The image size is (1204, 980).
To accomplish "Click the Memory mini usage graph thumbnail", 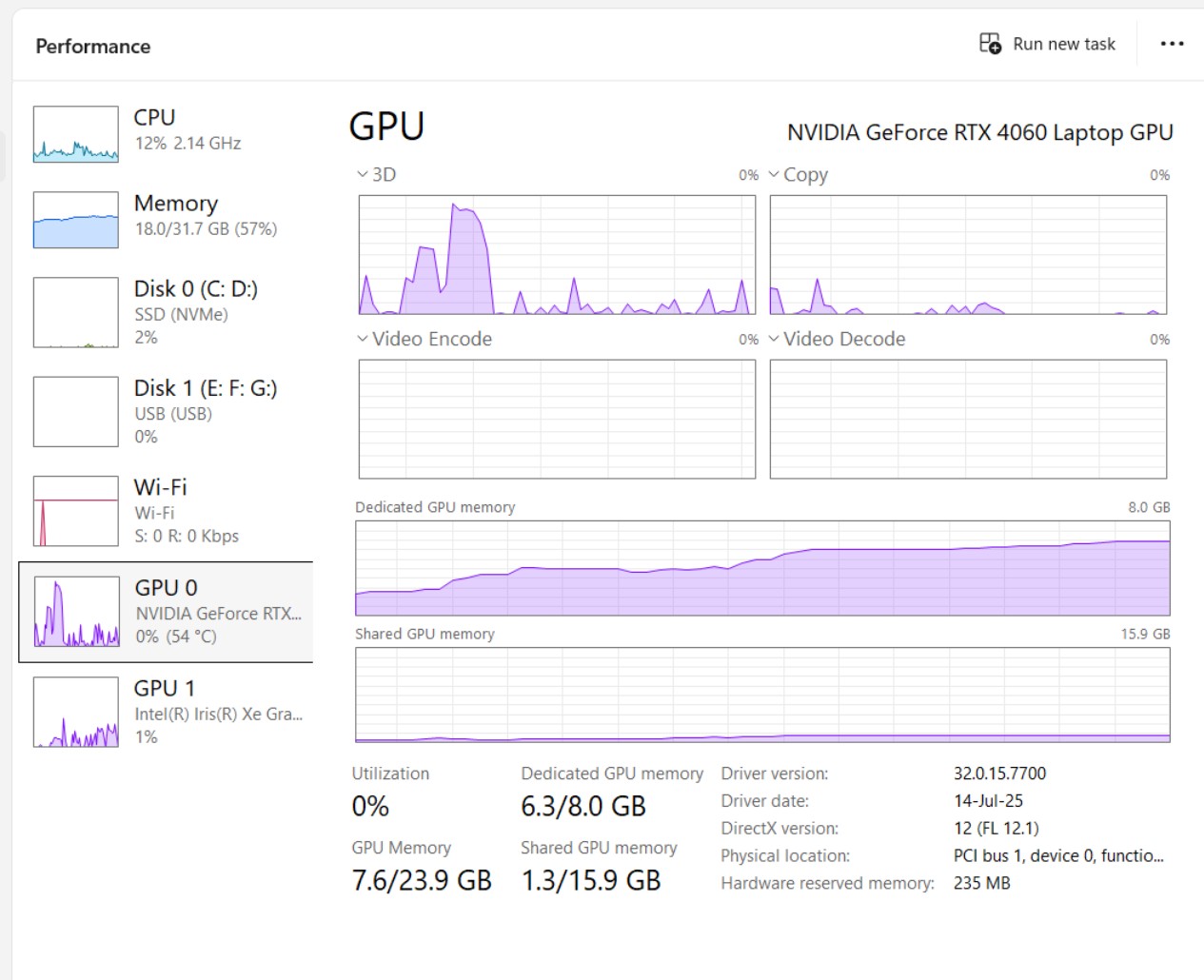I will pos(76,220).
